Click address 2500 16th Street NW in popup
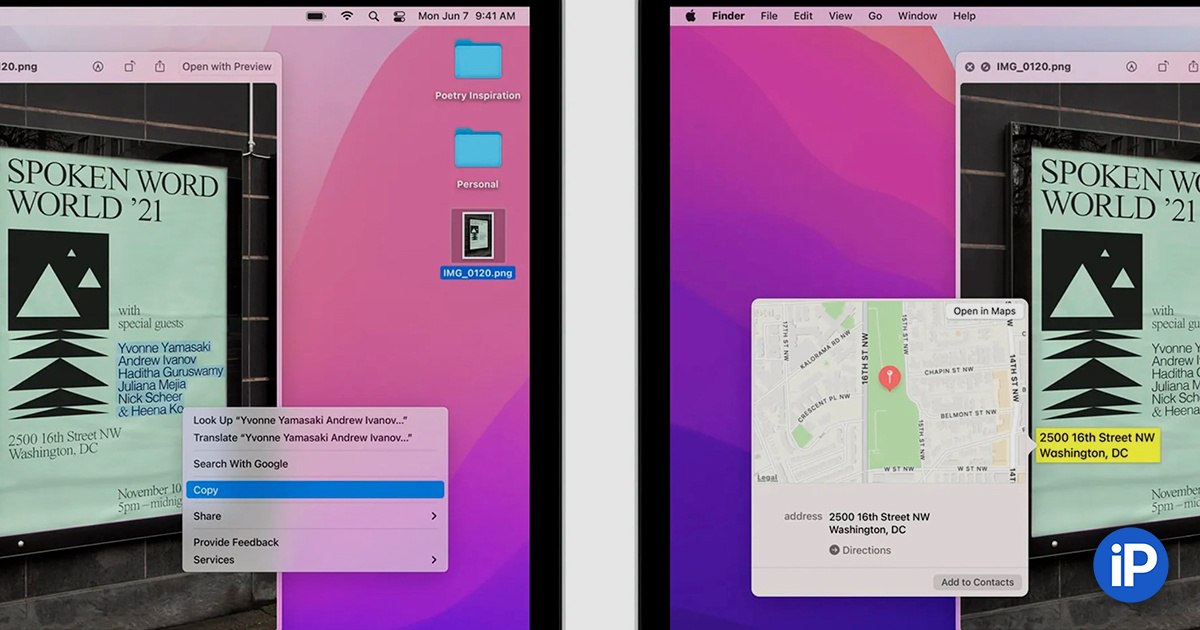 [x=879, y=517]
